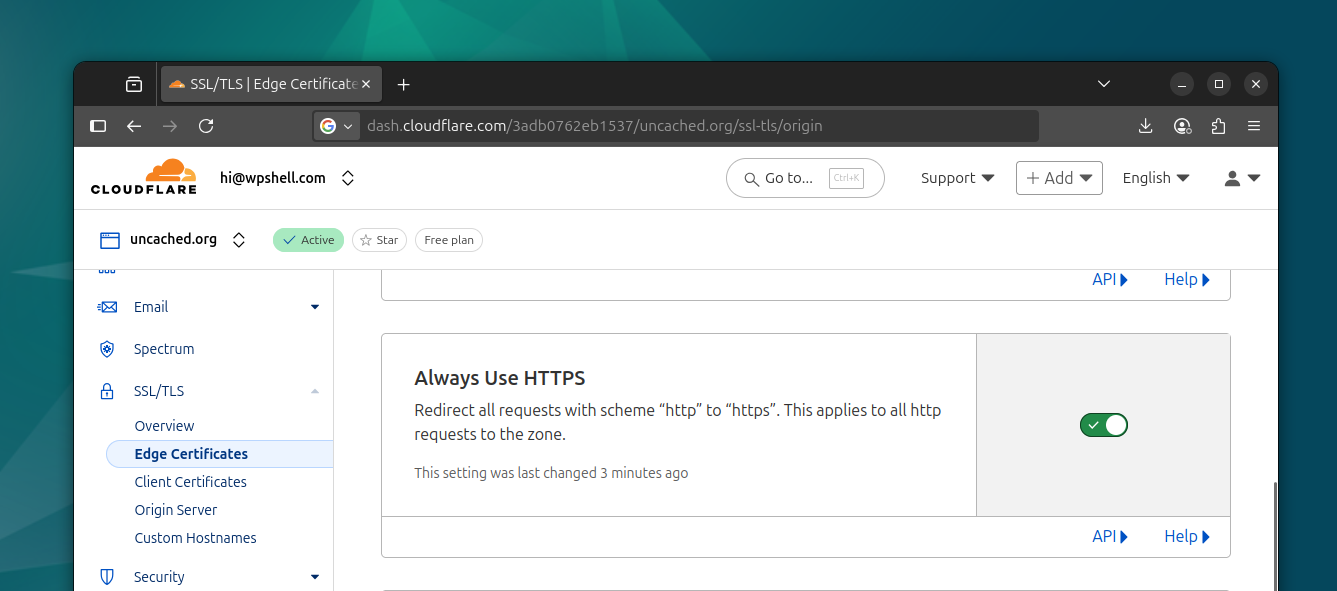Open Origin Server page

tap(176, 510)
